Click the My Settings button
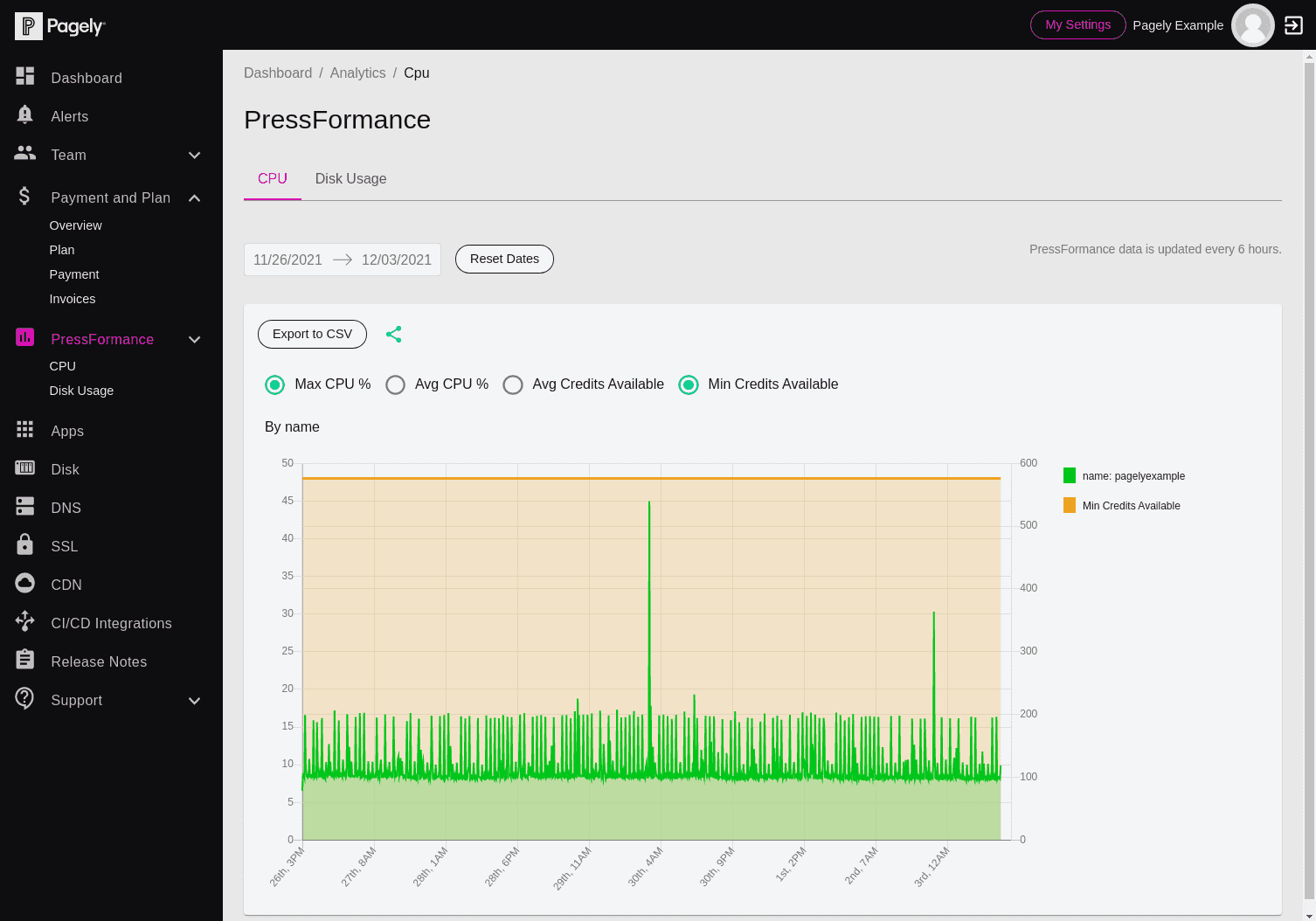The width and height of the screenshot is (1316, 921). [x=1078, y=24]
